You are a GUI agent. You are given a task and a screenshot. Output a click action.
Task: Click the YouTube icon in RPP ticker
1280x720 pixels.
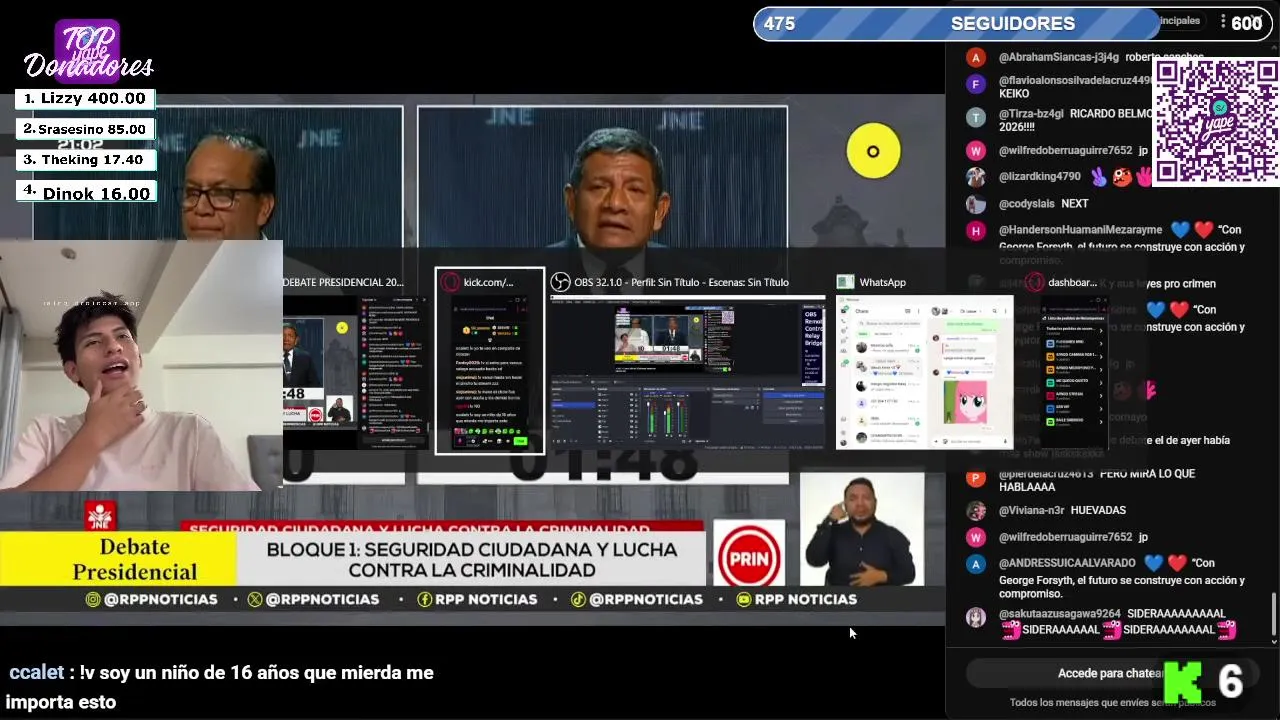tap(743, 599)
